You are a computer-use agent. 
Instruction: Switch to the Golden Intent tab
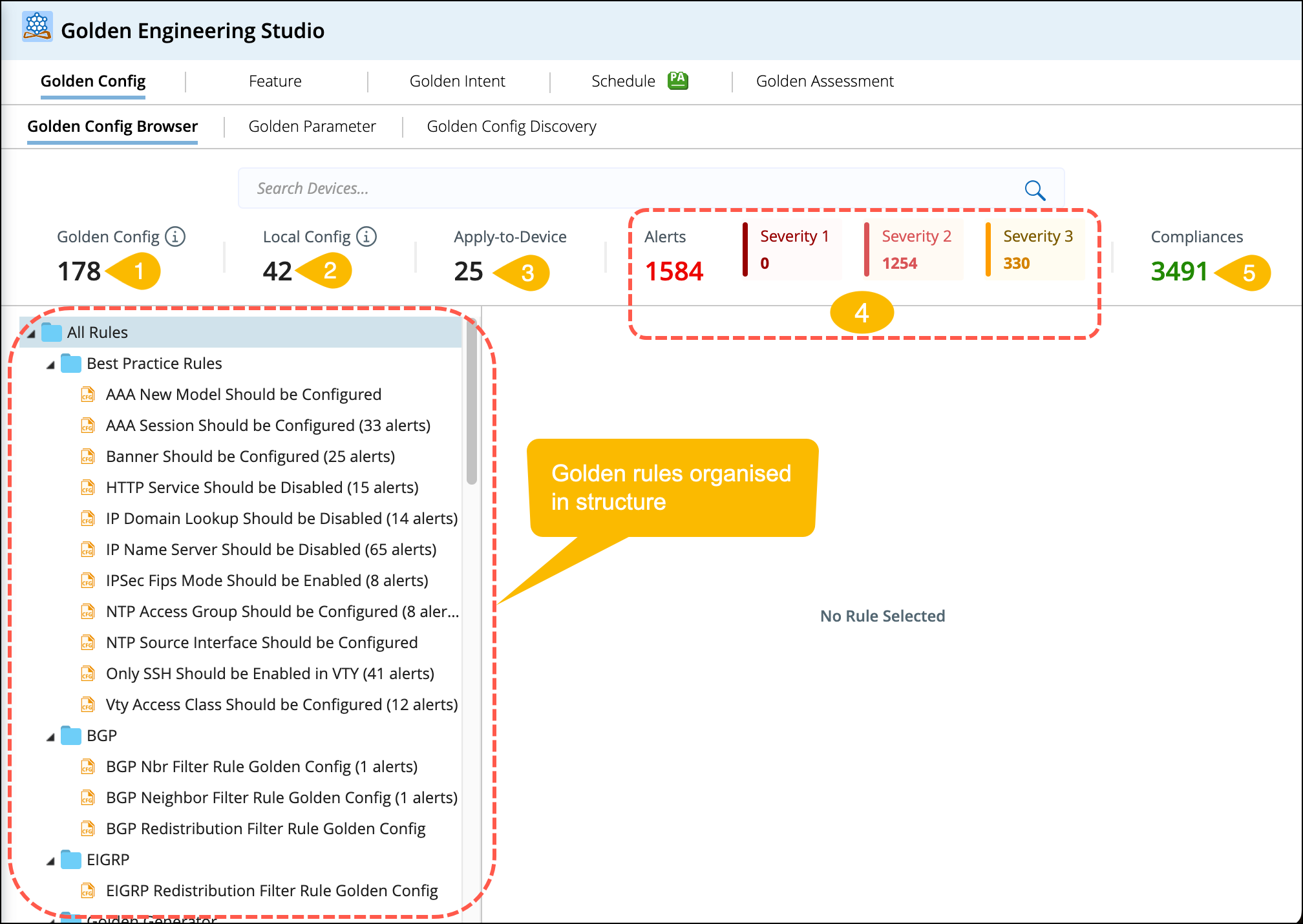pos(457,81)
